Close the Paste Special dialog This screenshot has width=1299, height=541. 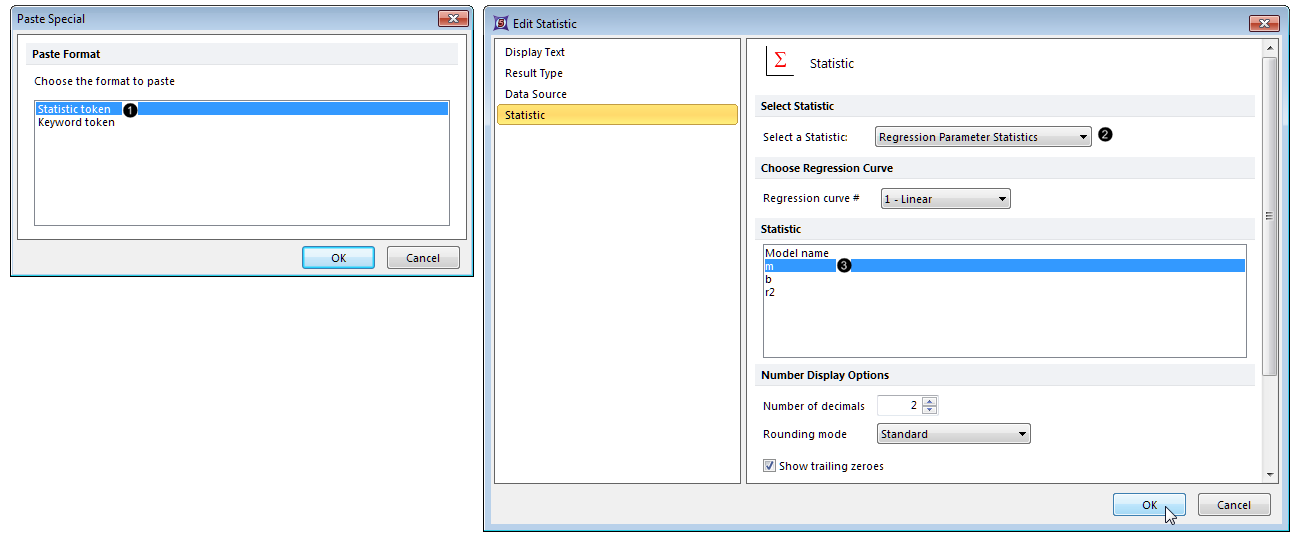coord(453,19)
